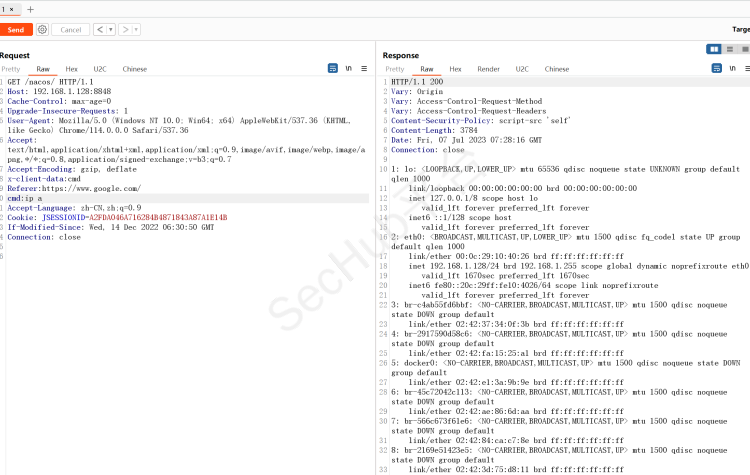
Task: Click the Send request button
Action: [x=15, y=30]
